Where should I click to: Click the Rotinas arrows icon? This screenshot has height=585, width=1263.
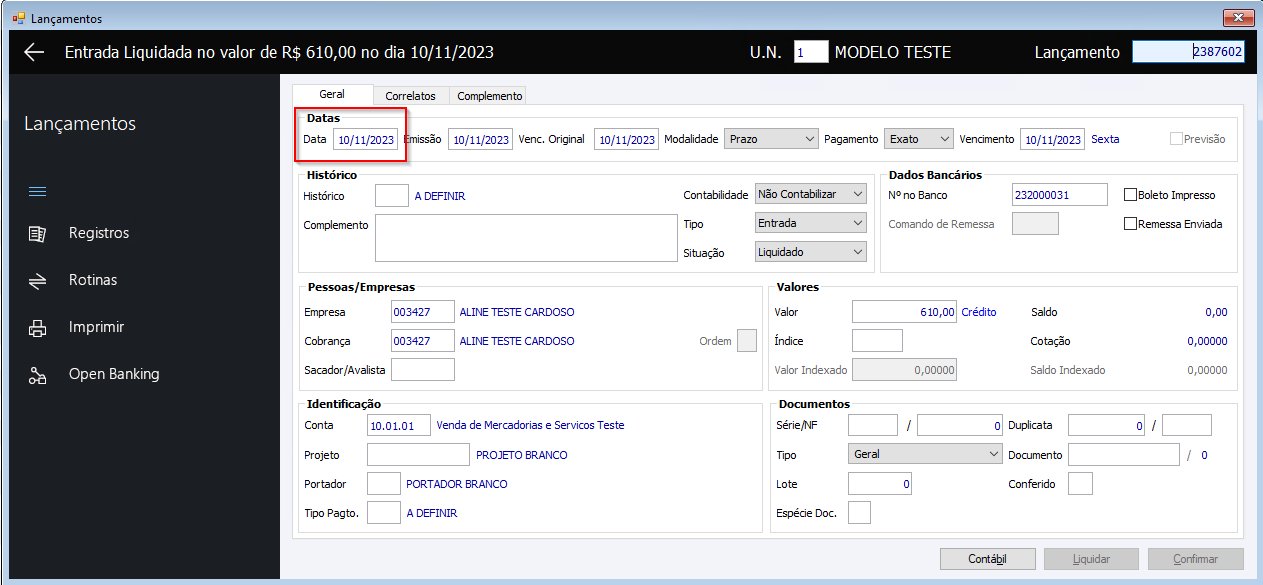[x=37, y=281]
